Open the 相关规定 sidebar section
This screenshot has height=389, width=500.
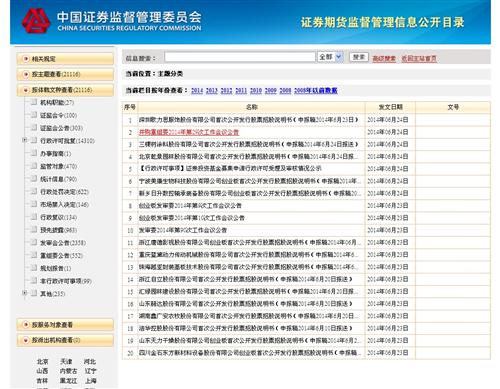coord(65,59)
